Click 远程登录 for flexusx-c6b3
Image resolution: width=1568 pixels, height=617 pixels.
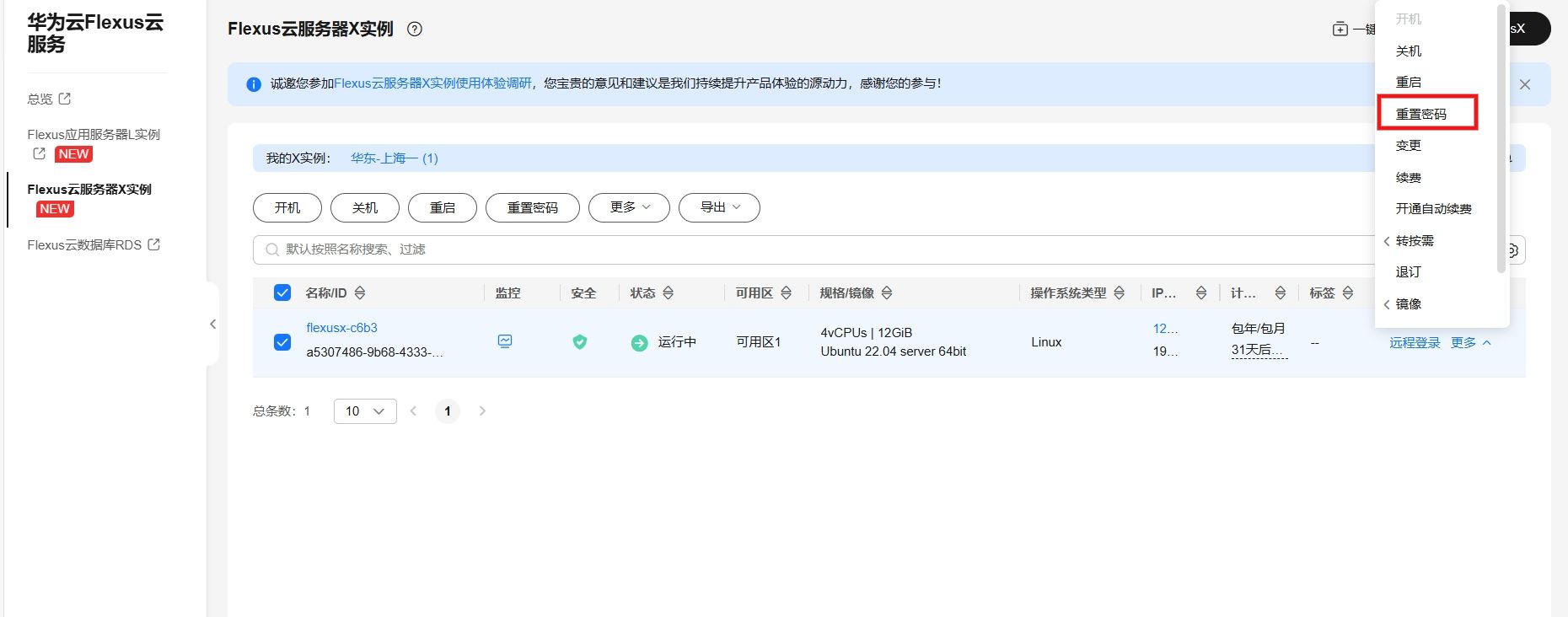tap(1415, 343)
